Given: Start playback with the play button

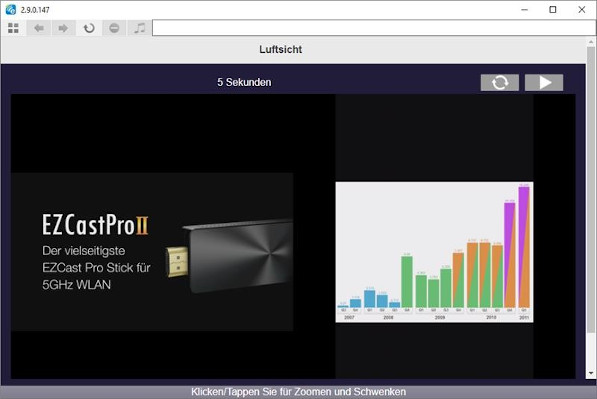Looking at the screenshot, I should coord(544,82).
